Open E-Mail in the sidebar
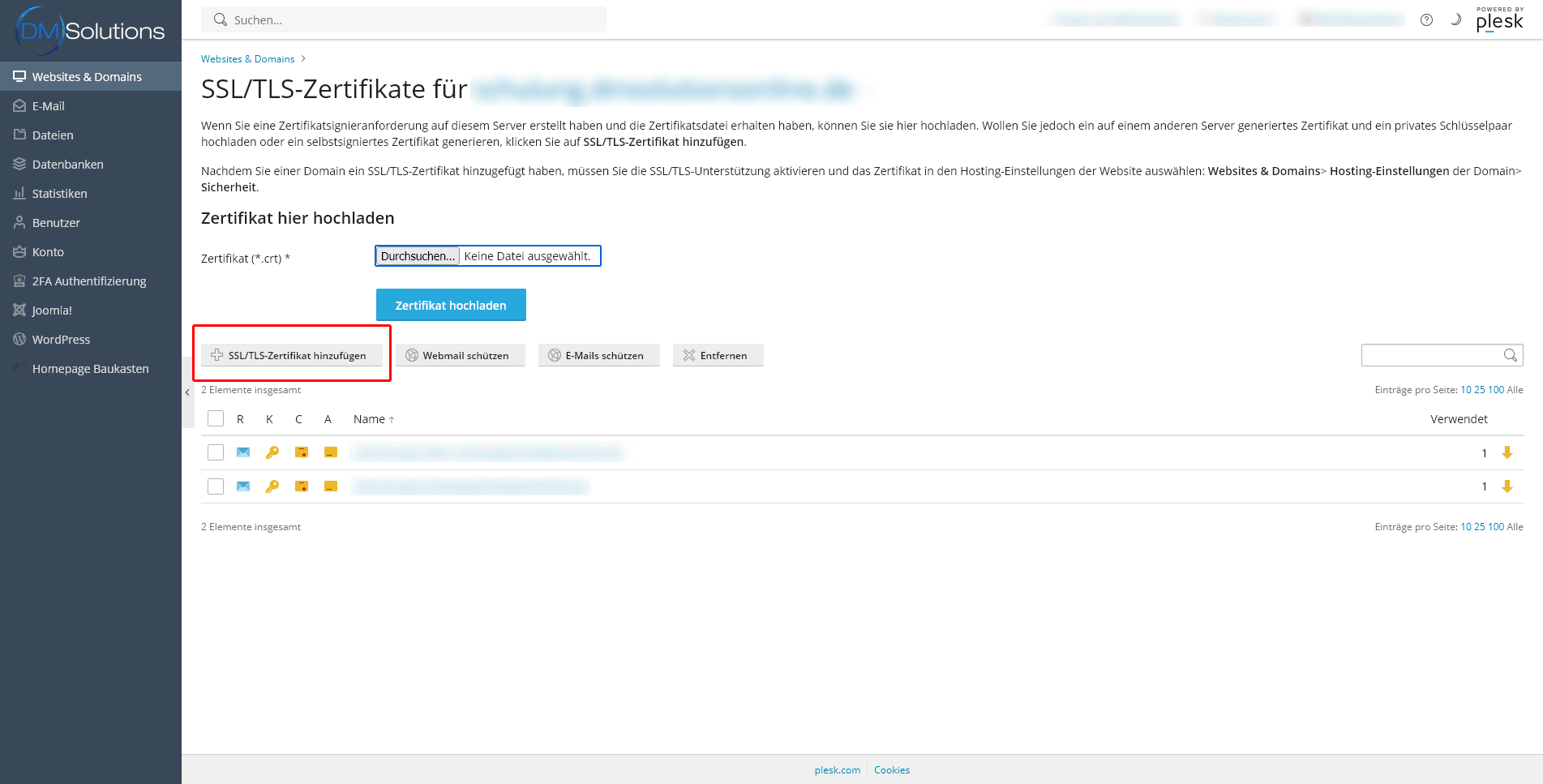 pos(49,106)
